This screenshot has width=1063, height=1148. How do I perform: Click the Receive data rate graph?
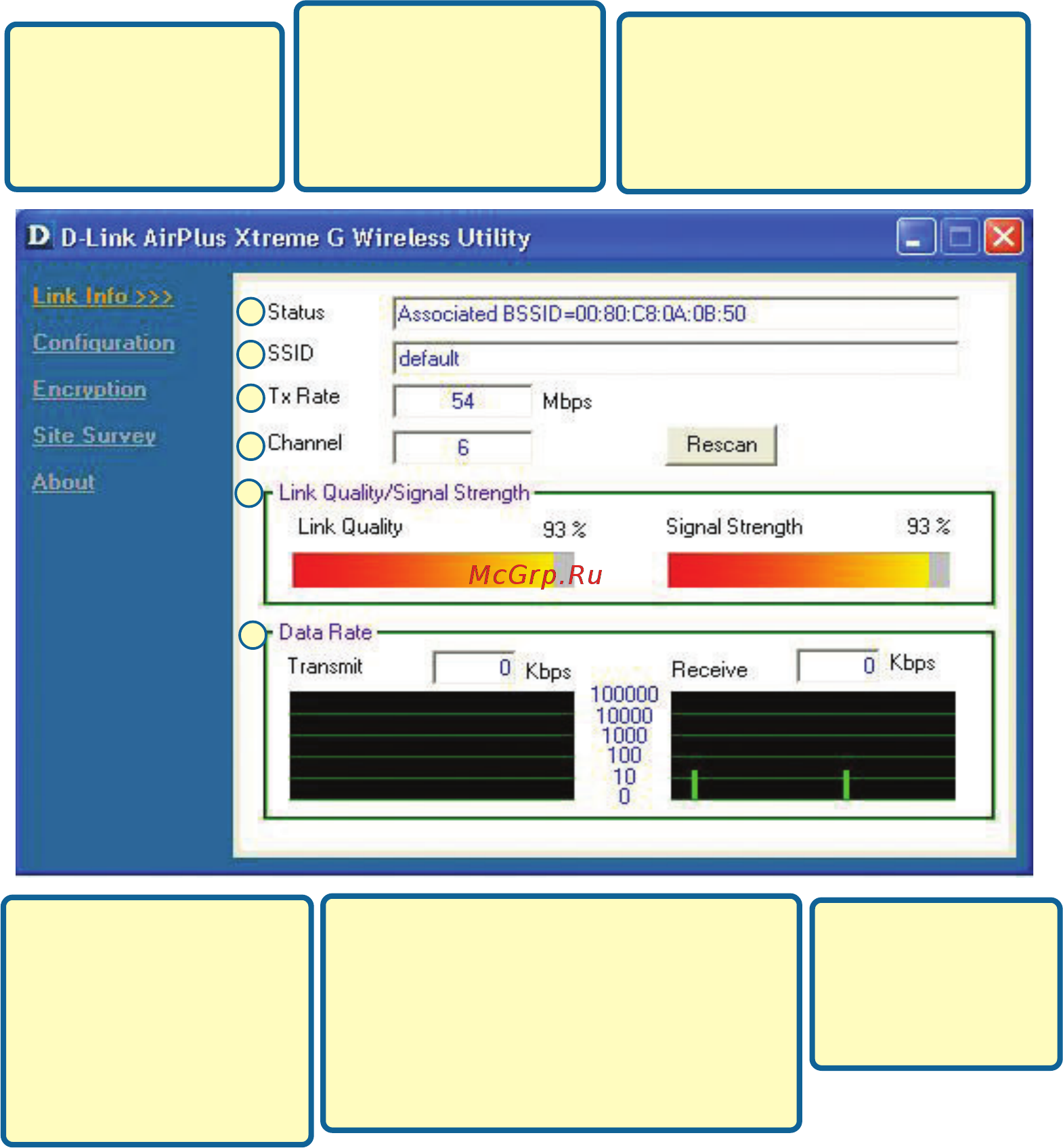coord(813,745)
